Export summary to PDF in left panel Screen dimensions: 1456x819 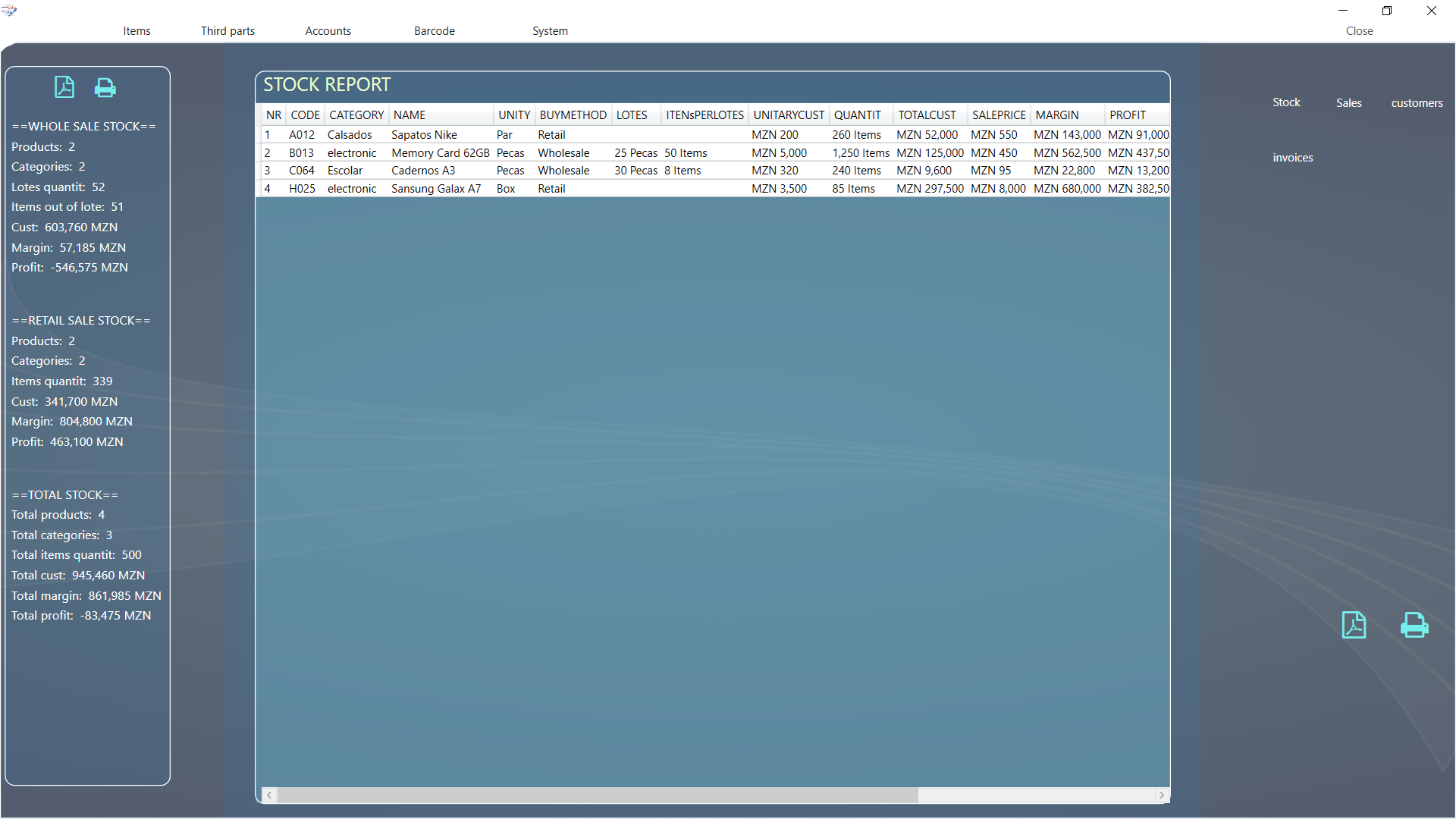(64, 87)
